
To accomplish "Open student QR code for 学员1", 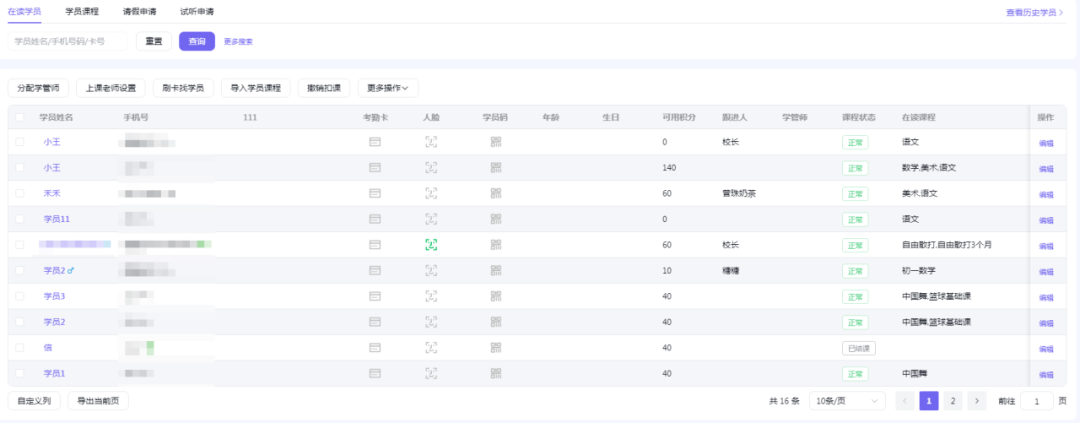I will 495,374.
